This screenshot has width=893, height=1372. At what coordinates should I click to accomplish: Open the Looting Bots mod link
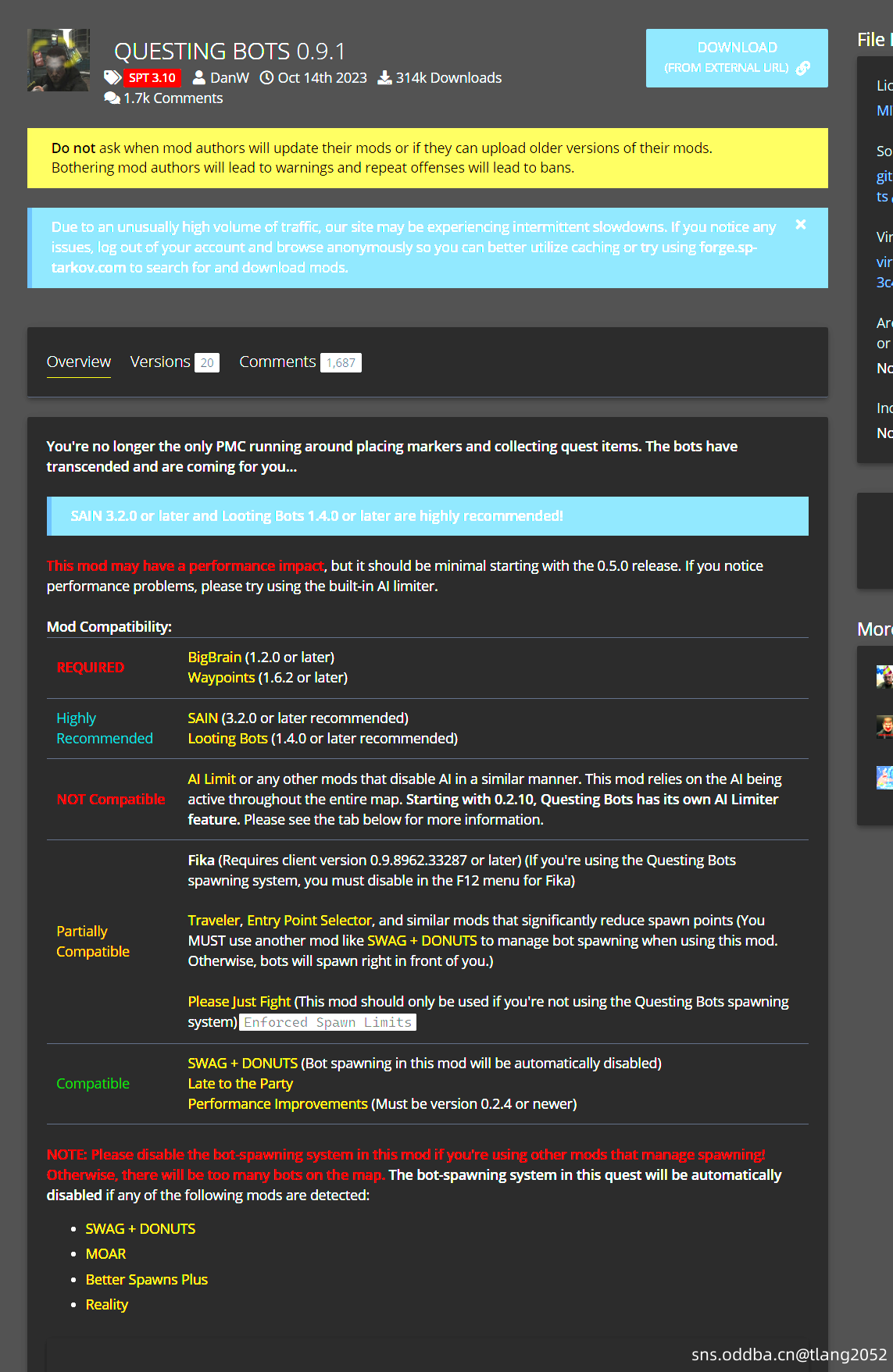(228, 738)
